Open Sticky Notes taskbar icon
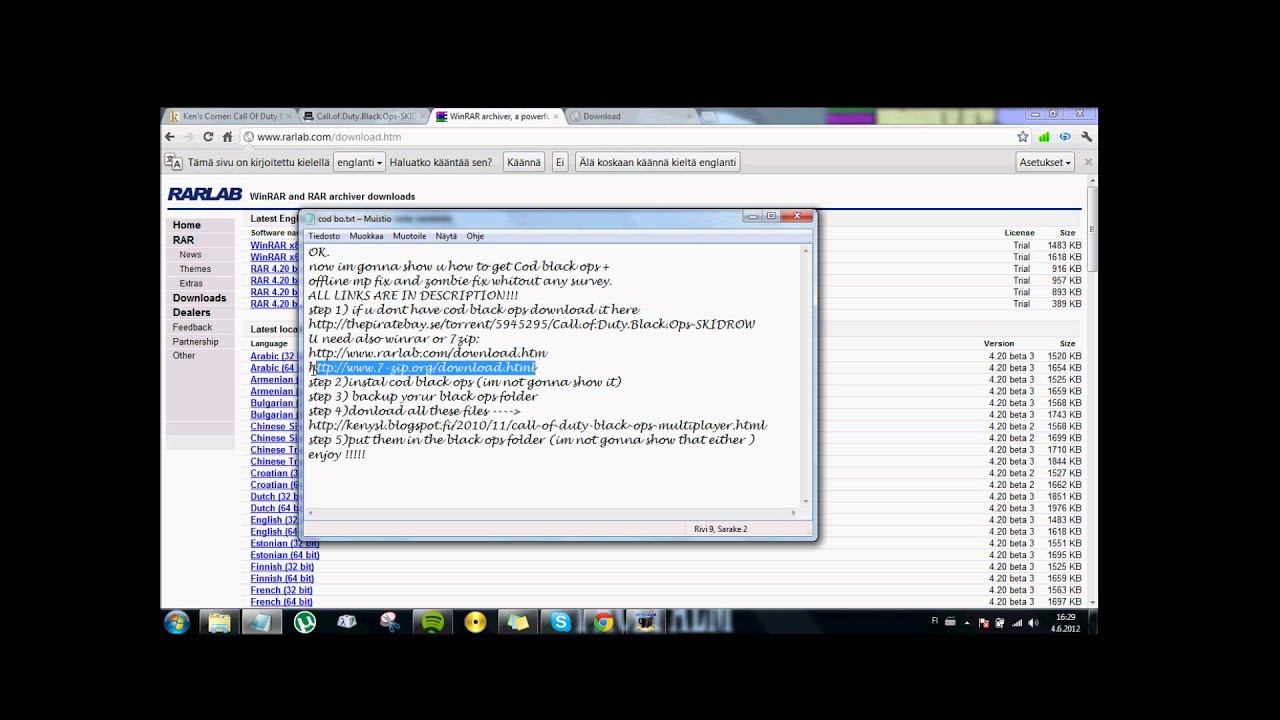Image resolution: width=1280 pixels, height=720 pixels. point(518,623)
